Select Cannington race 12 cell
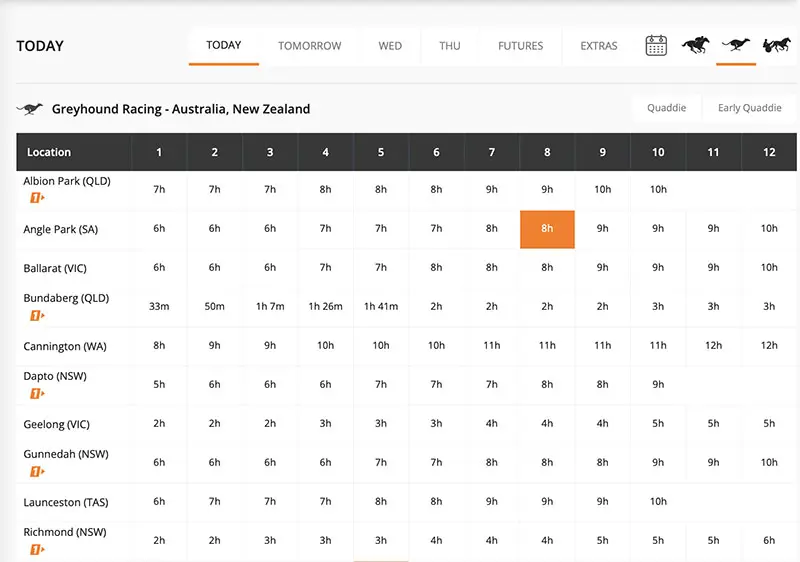Screen dimensions: 800x562 click(x=769, y=346)
